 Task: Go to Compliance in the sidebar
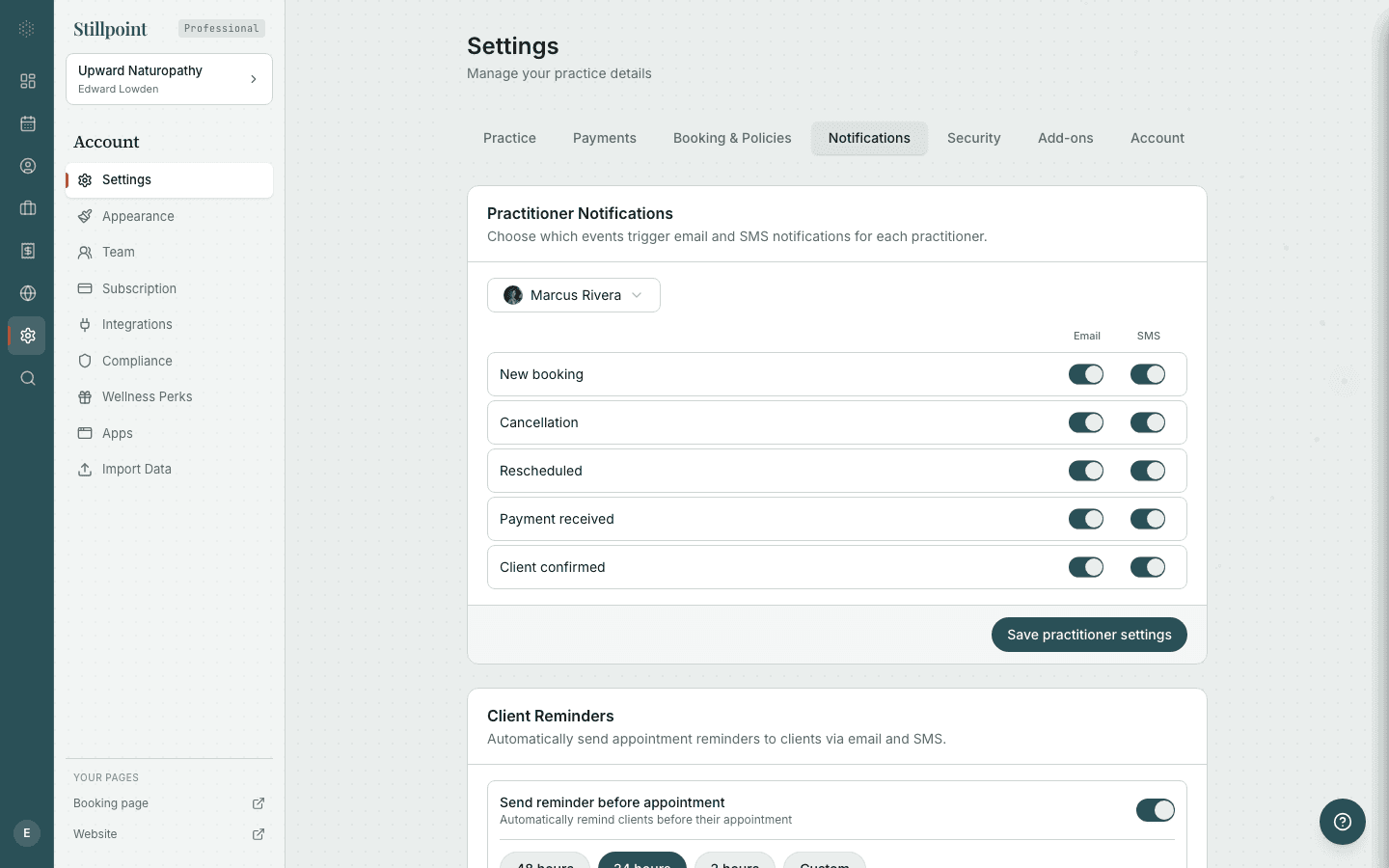tap(169, 361)
